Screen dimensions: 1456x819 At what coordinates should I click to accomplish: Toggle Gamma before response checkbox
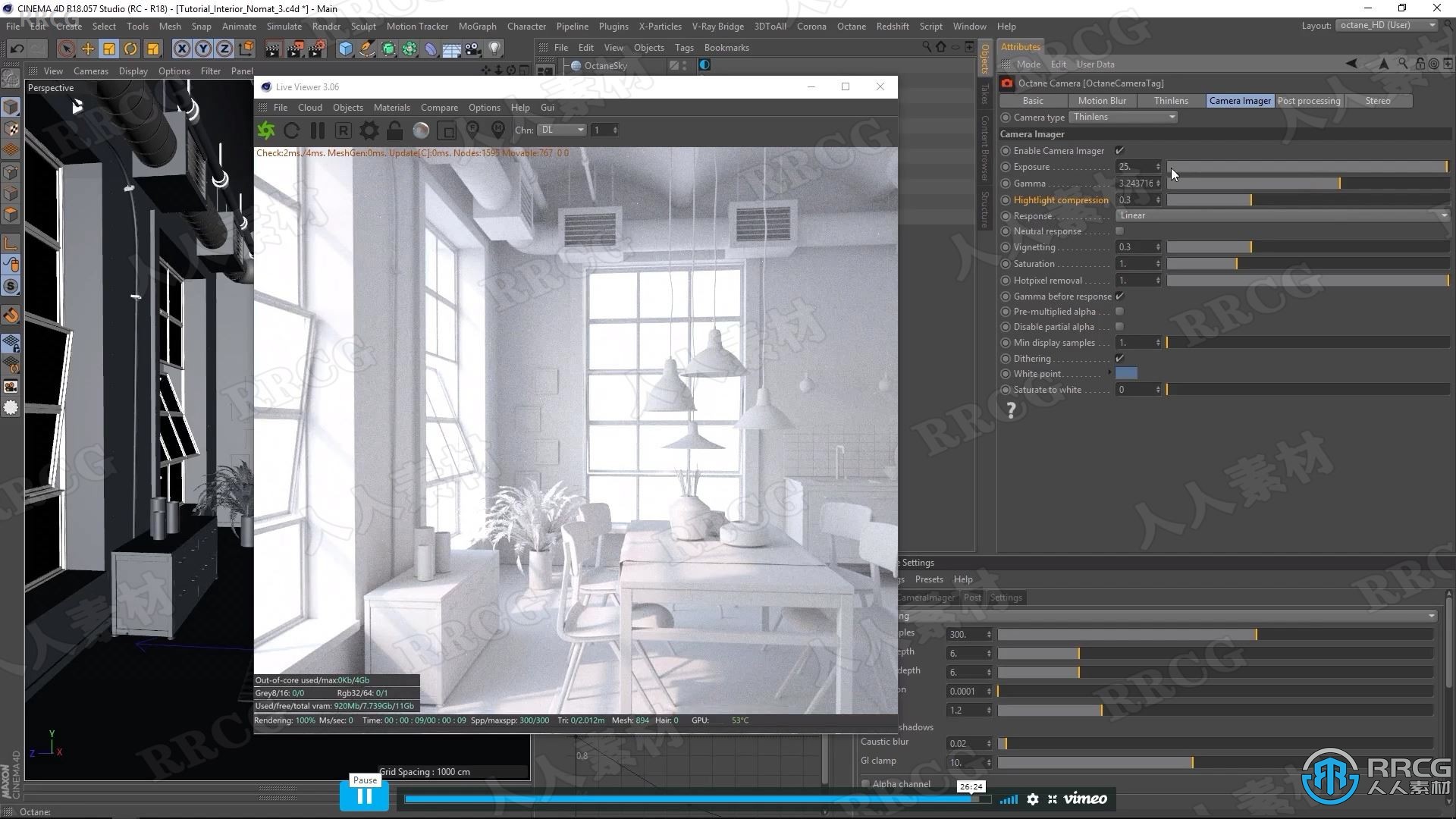(1119, 297)
